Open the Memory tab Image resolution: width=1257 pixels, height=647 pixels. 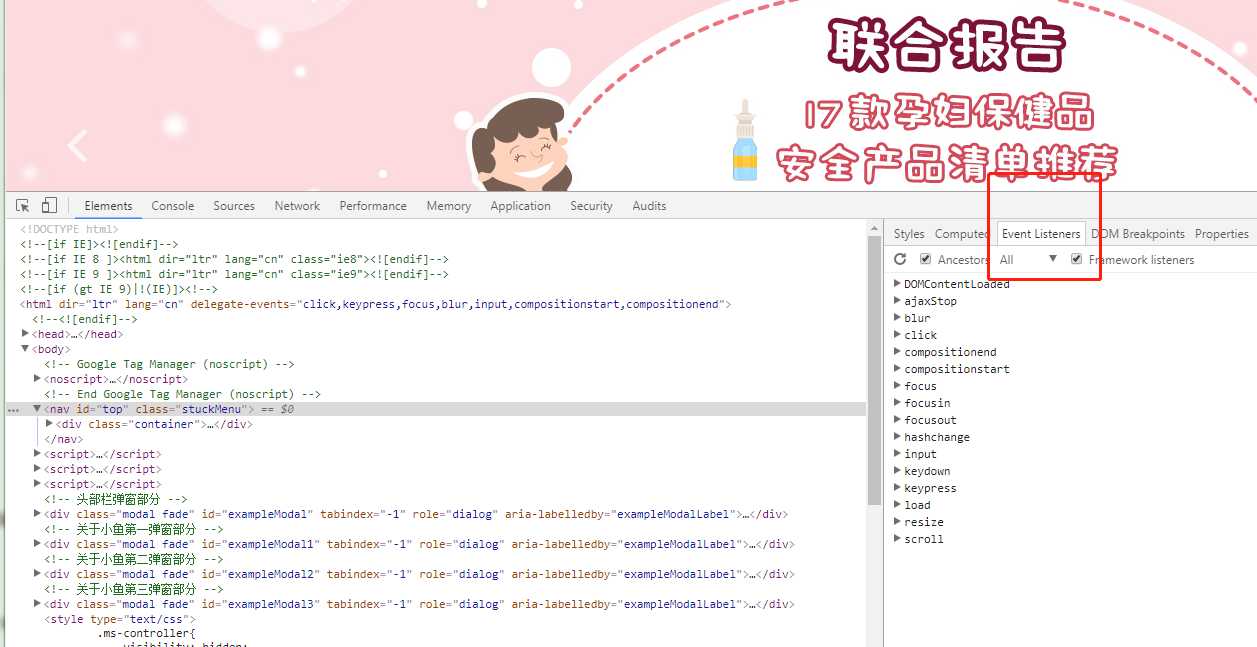[448, 206]
